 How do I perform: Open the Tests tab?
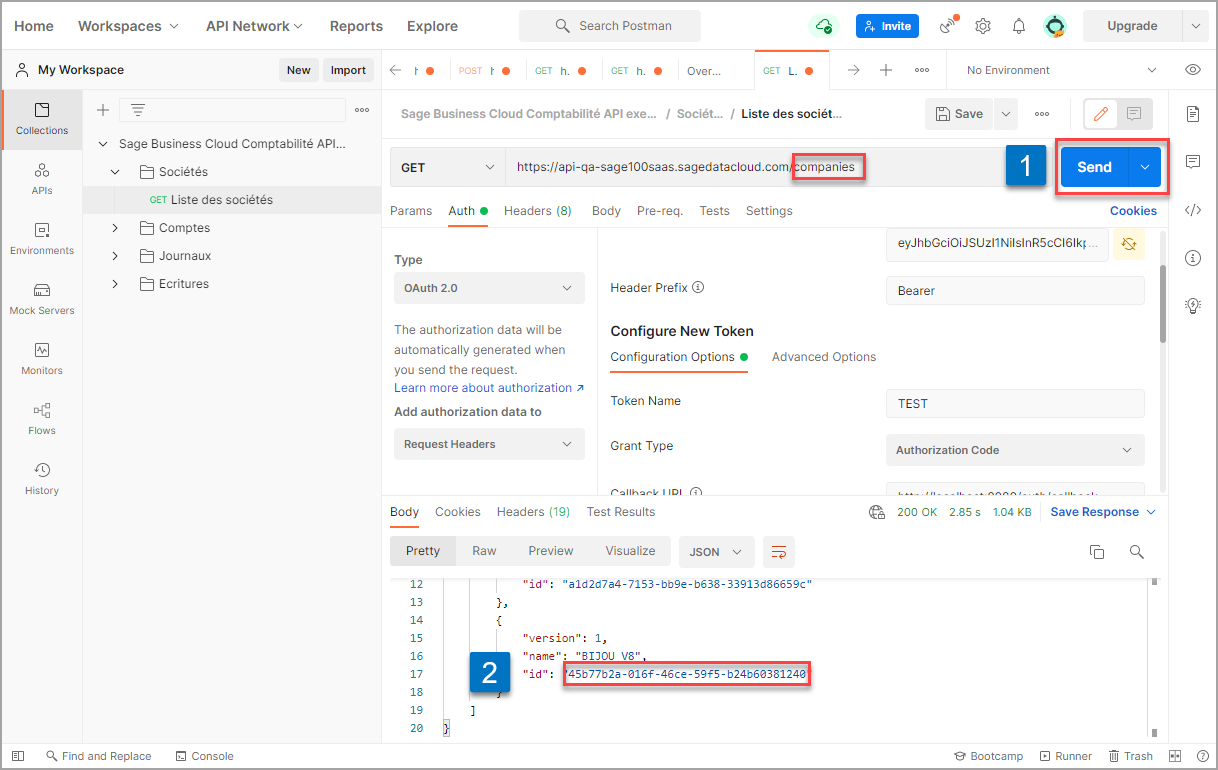click(x=714, y=211)
